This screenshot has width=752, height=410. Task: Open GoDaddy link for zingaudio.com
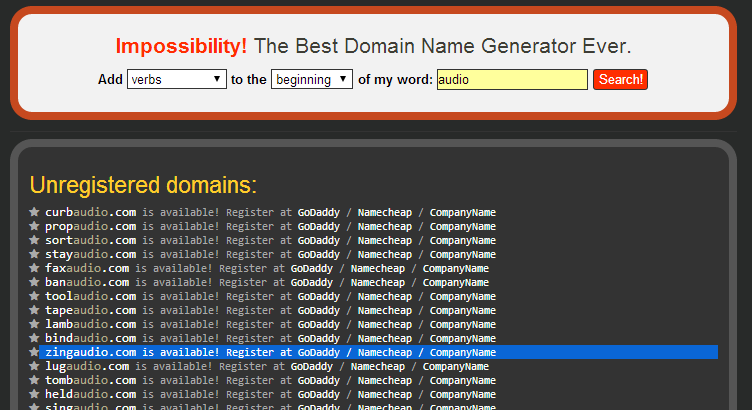tap(318, 352)
